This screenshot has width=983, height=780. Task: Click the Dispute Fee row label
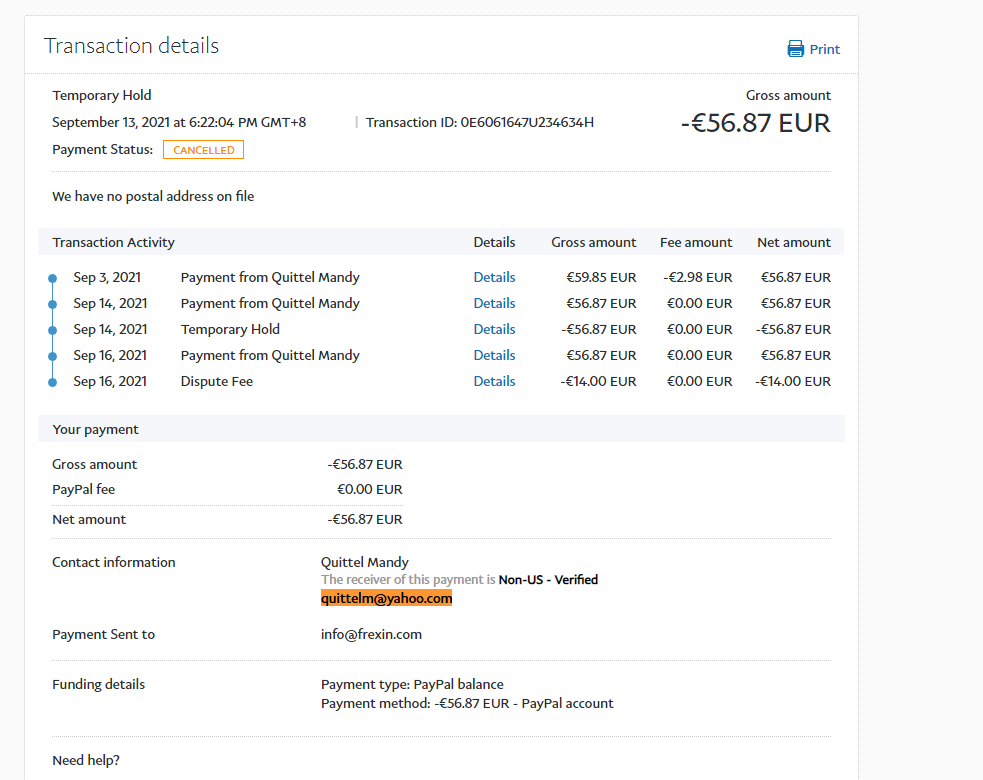(216, 381)
